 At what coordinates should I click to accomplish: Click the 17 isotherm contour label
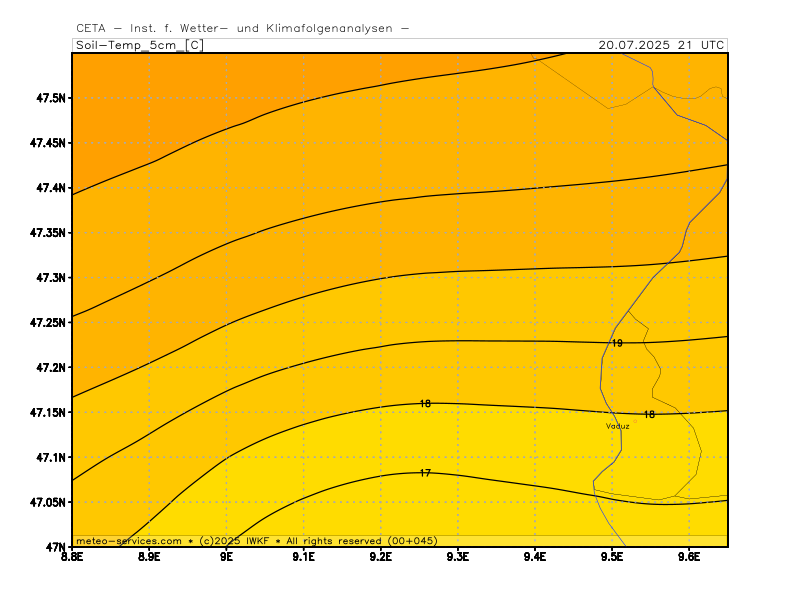pos(425,473)
